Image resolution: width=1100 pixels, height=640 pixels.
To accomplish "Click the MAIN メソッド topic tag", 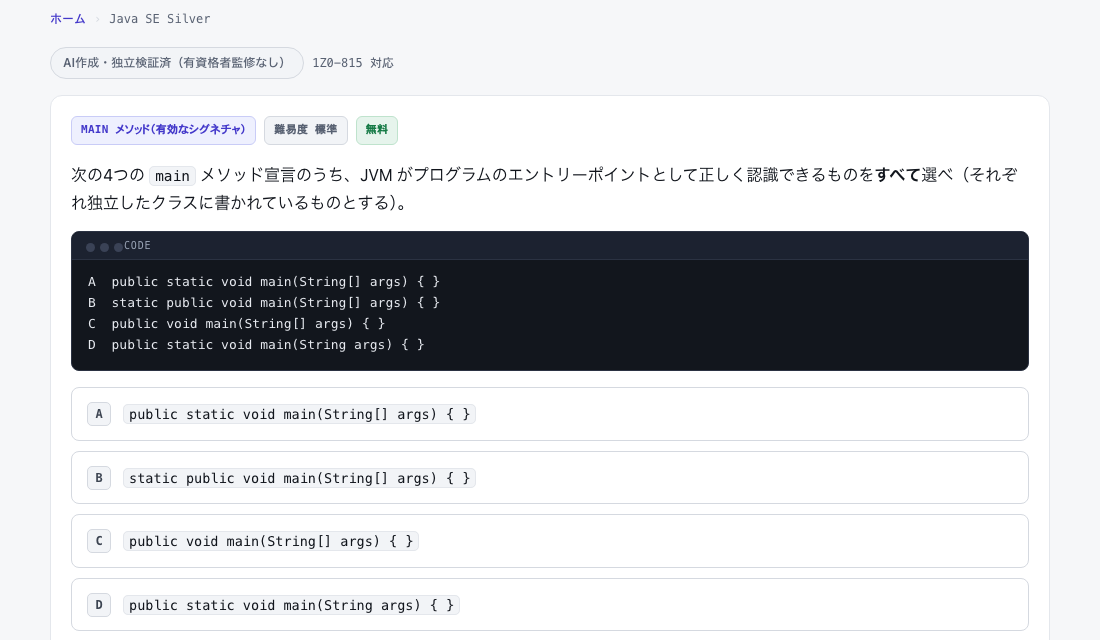I will coord(163,131).
